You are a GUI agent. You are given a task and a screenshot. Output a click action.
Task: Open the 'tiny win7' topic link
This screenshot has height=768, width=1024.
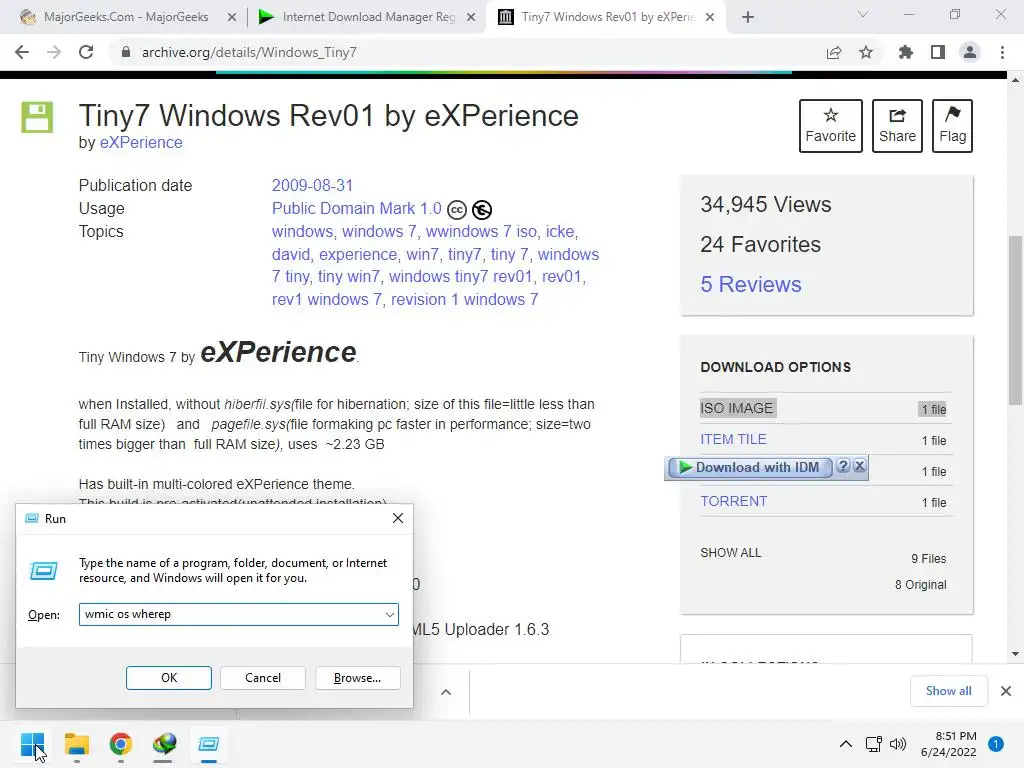point(348,276)
